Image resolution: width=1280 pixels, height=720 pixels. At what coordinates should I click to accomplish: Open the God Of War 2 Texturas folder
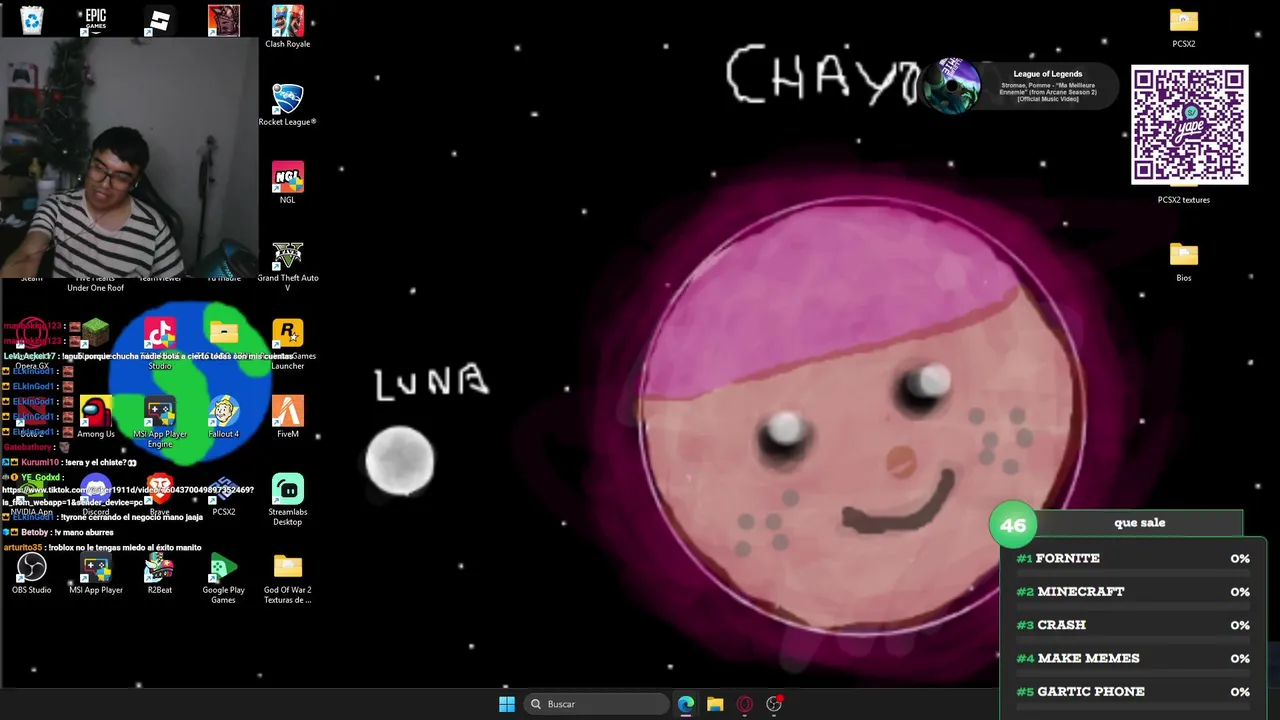pos(288,578)
